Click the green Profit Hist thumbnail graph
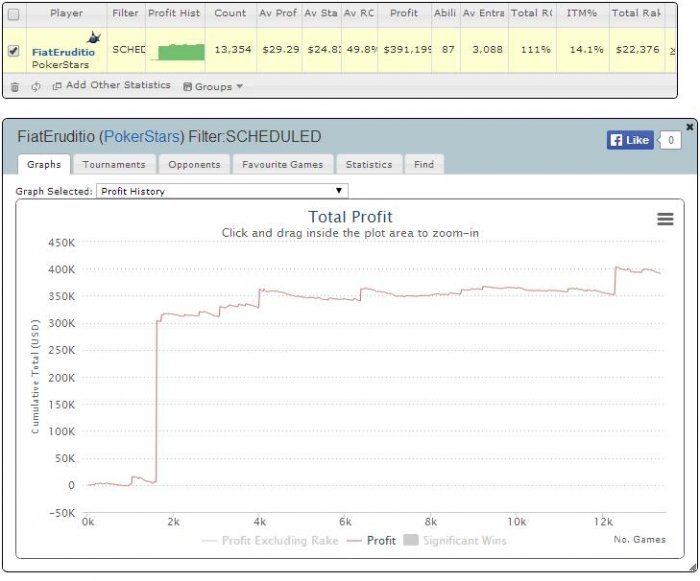Viewport: 700px width, 581px height. coord(177,52)
